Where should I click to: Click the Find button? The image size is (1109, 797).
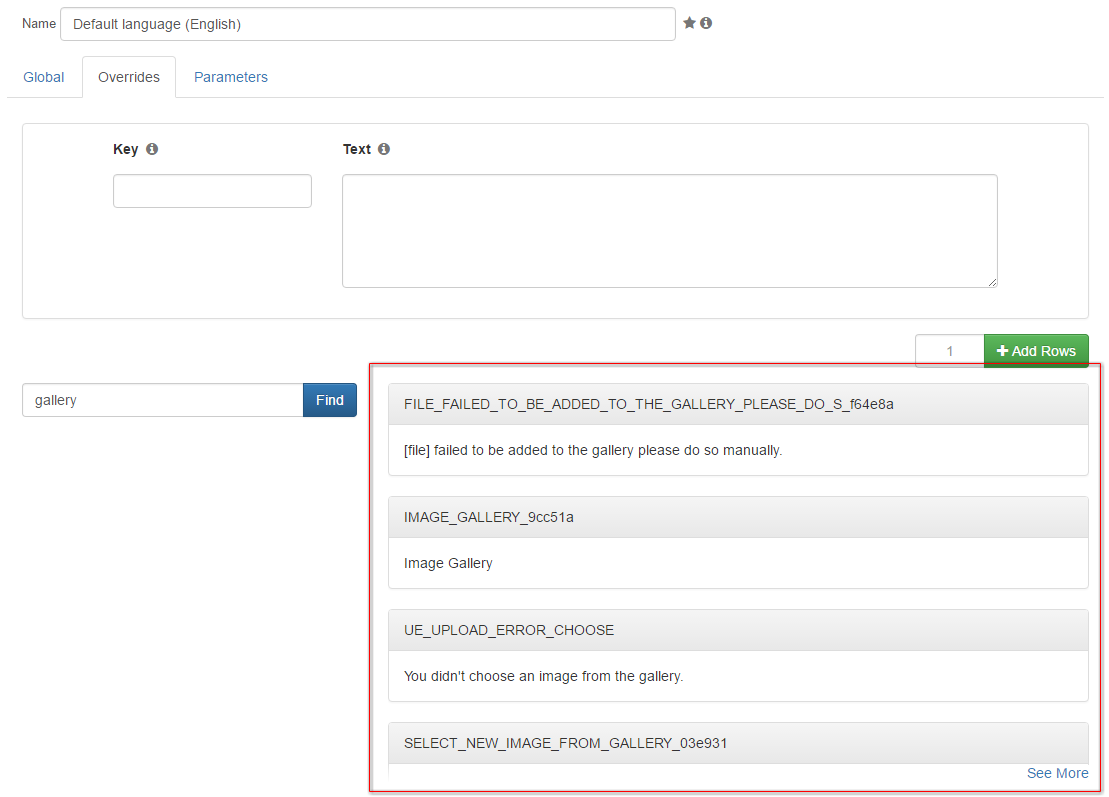(x=330, y=400)
